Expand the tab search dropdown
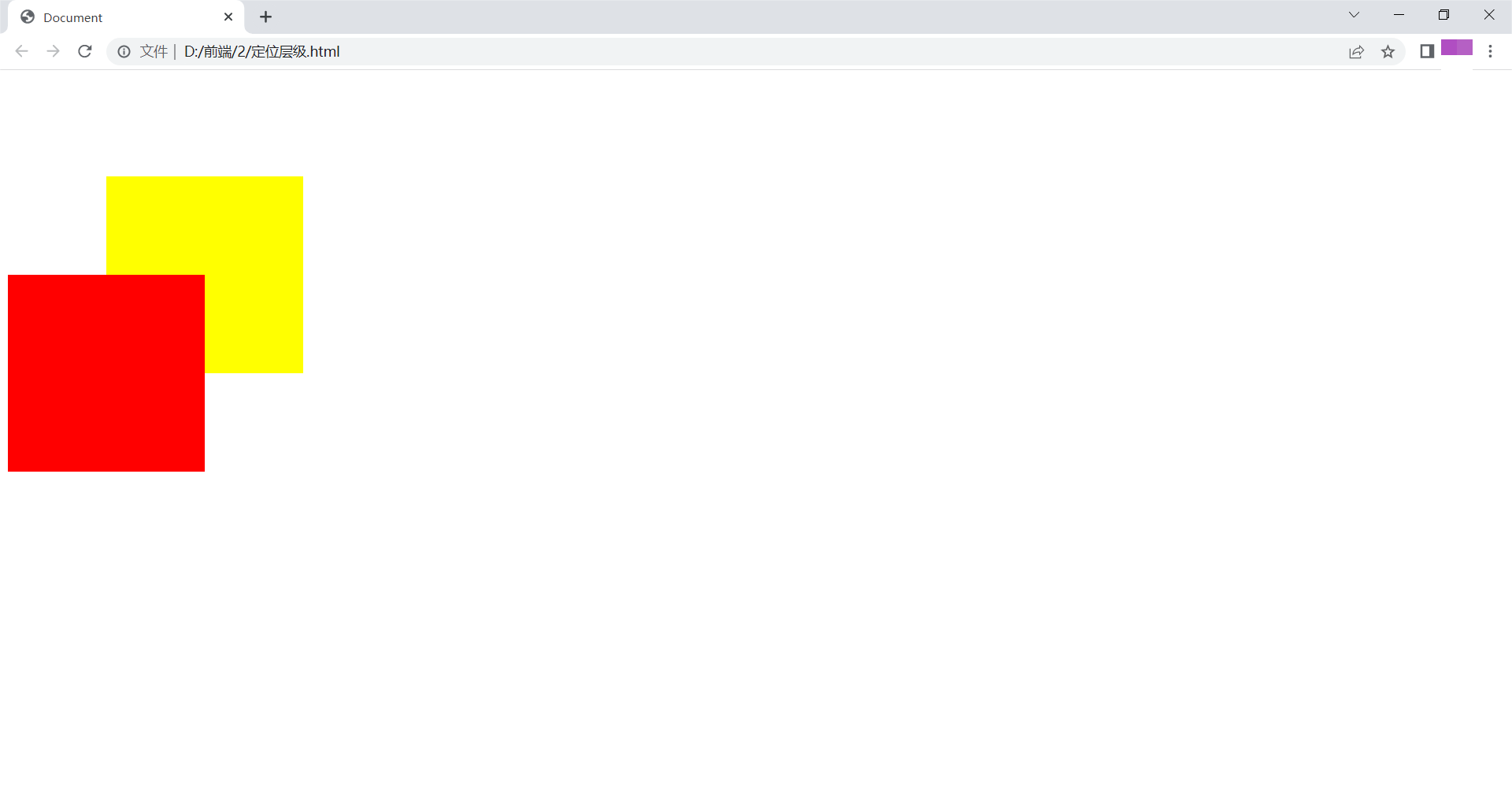Viewport: 1512px width, 811px height. [x=1354, y=15]
